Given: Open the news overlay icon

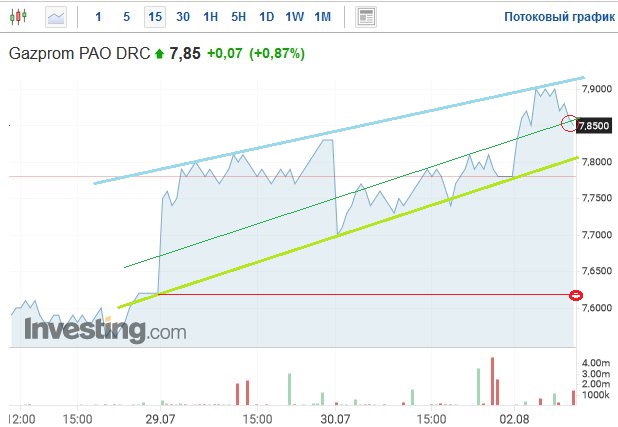Looking at the screenshot, I should point(366,17).
